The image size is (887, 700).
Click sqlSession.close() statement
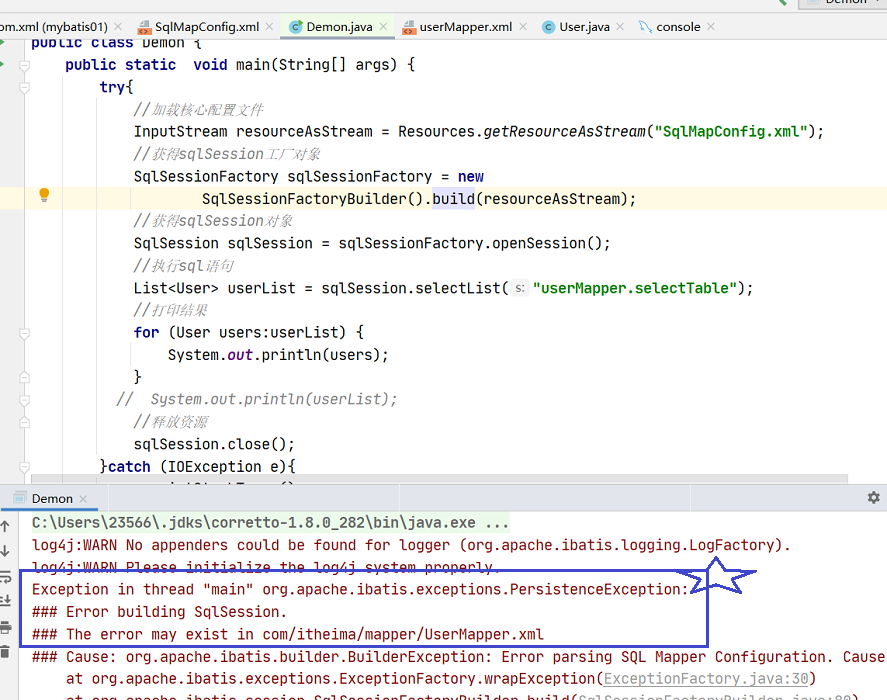[214, 444]
